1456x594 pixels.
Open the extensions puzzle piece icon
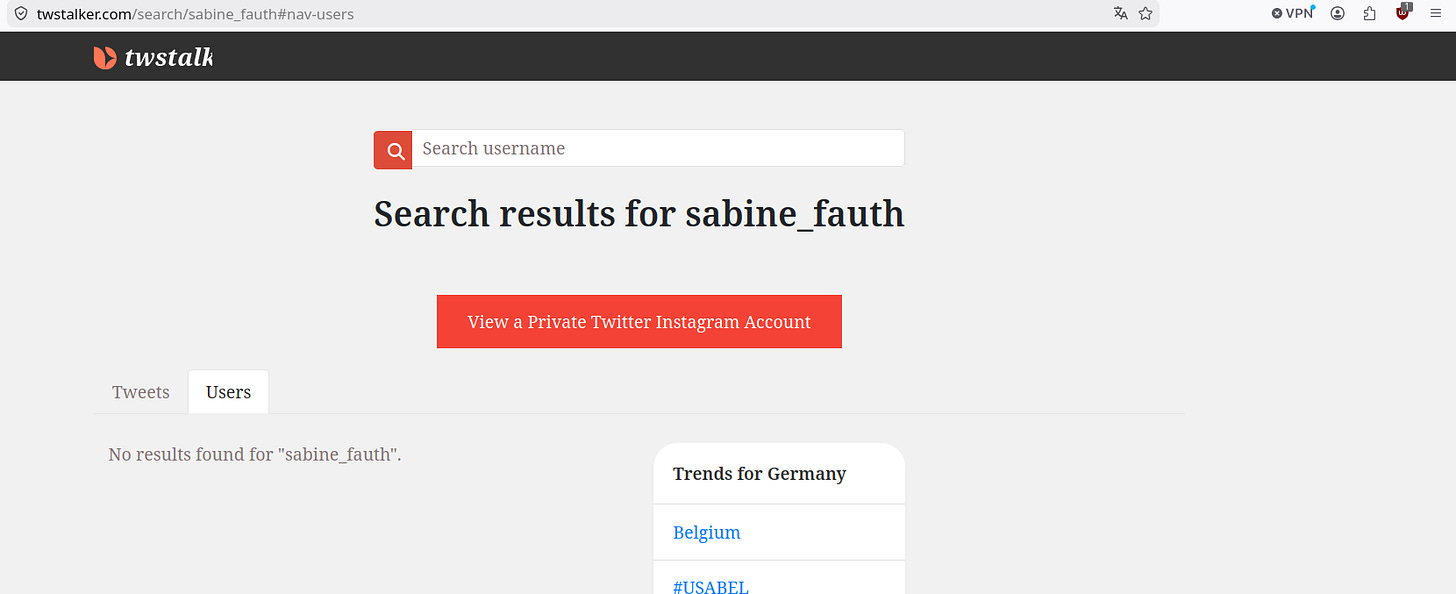(1370, 14)
